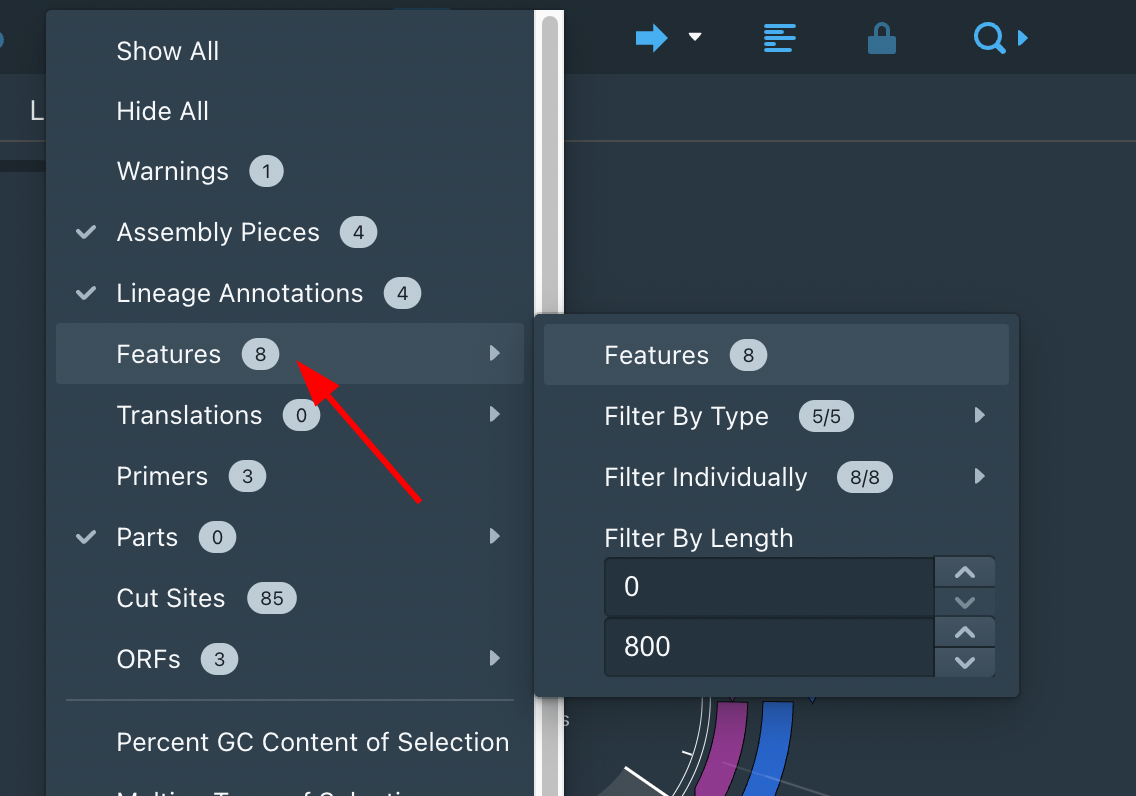This screenshot has width=1136, height=796.
Task: Increment the 800 max length with the up stepper
Action: (964, 632)
